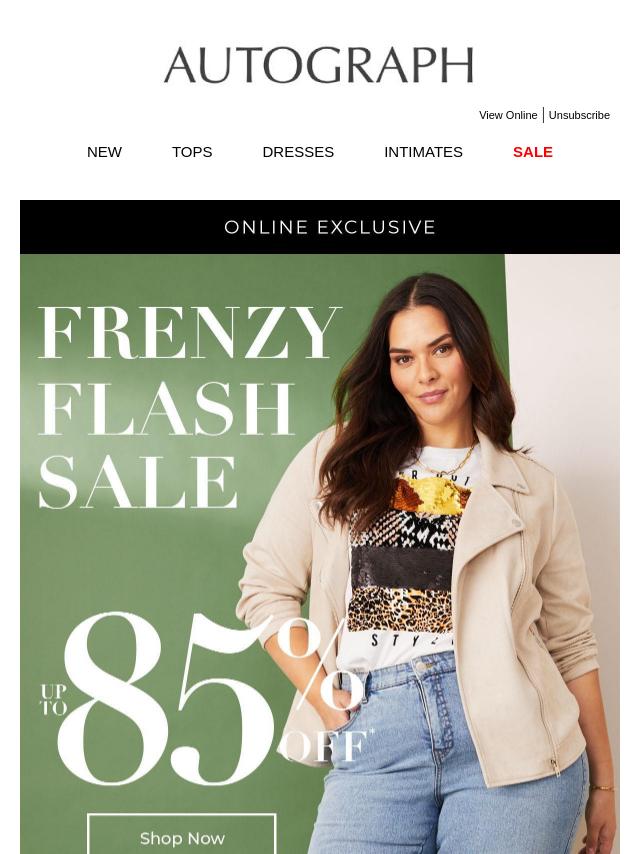Click the OFF* text
The width and height of the screenshot is (640, 854).
tap(327, 745)
